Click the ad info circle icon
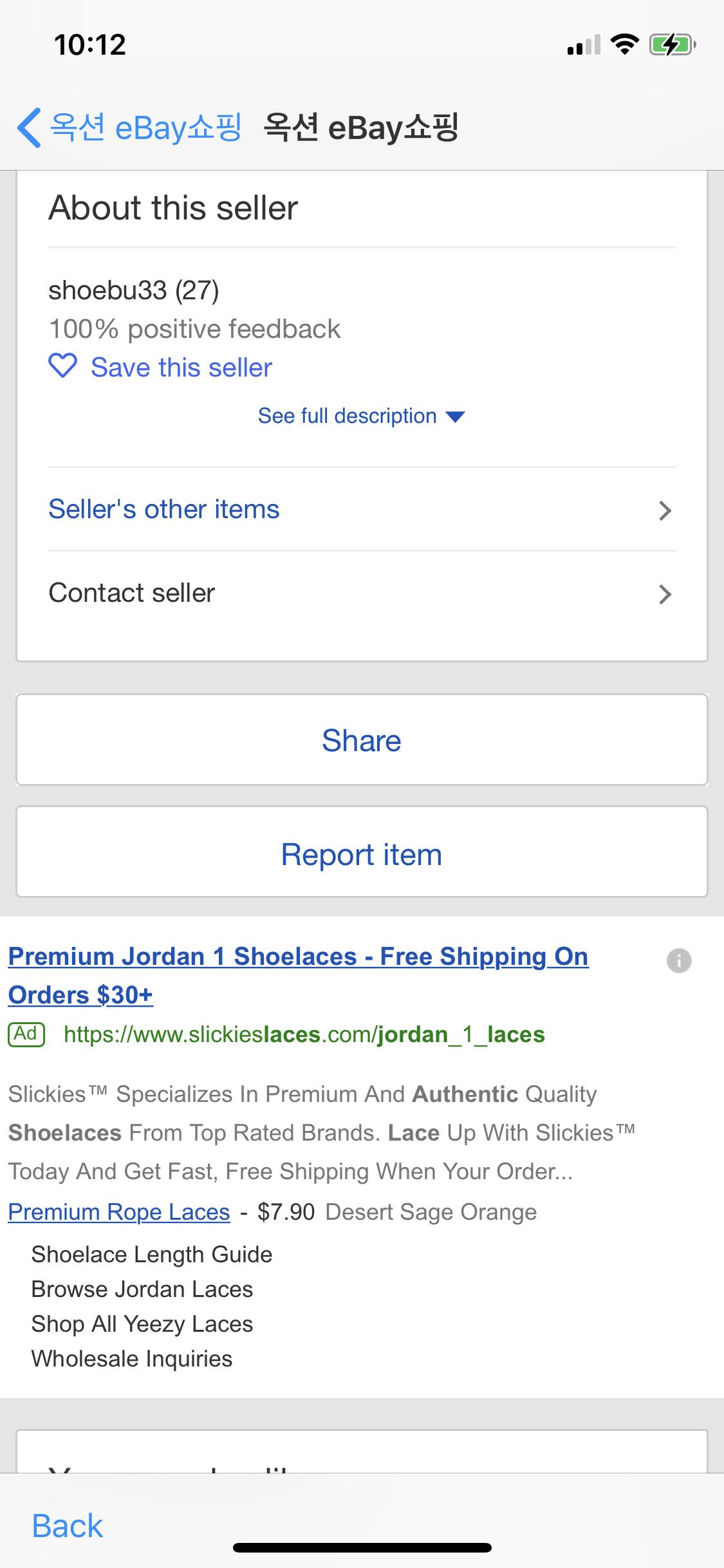 click(679, 960)
